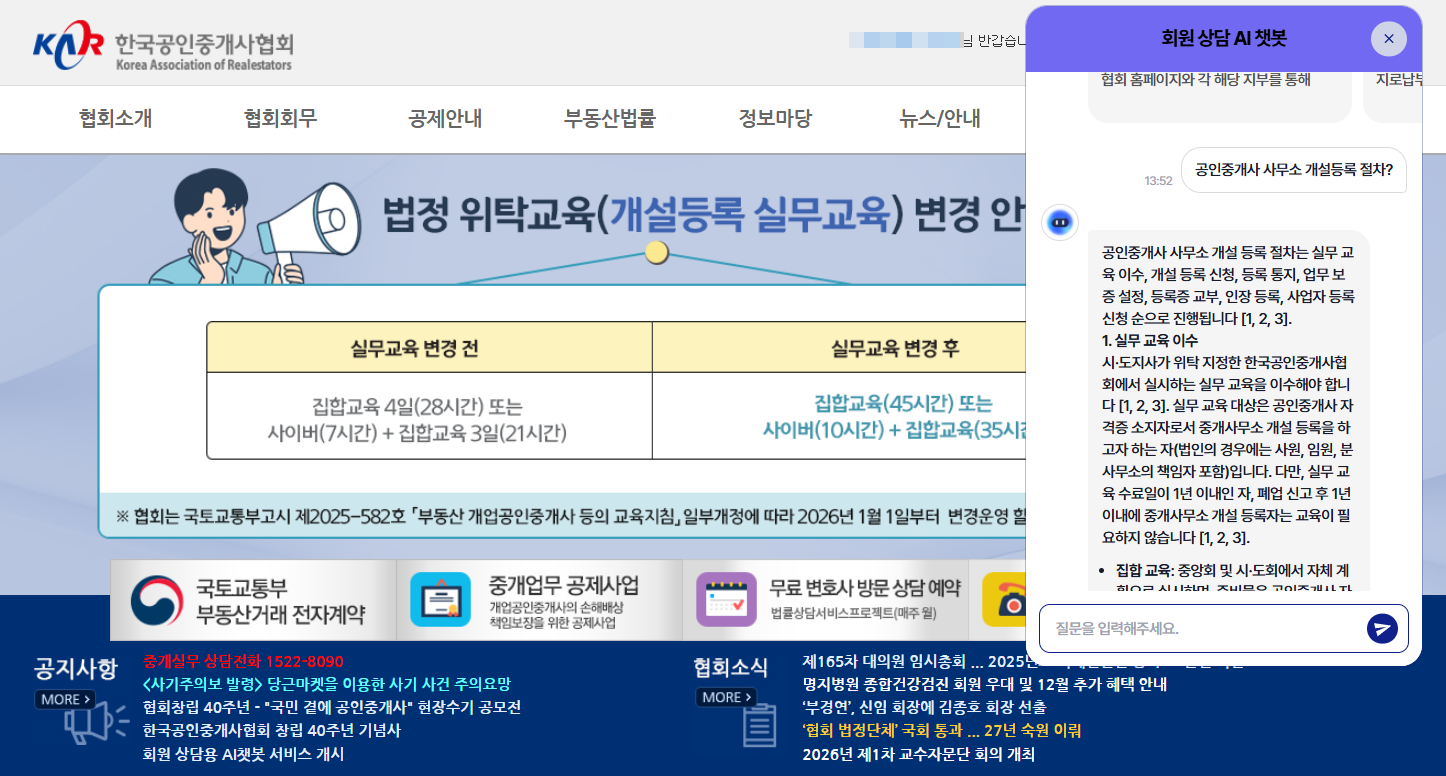Image resolution: width=1446 pixels, height=776 pixels.
Task: Send the chatbot message via paper plane icon
Action: [x=1383, y=628]
